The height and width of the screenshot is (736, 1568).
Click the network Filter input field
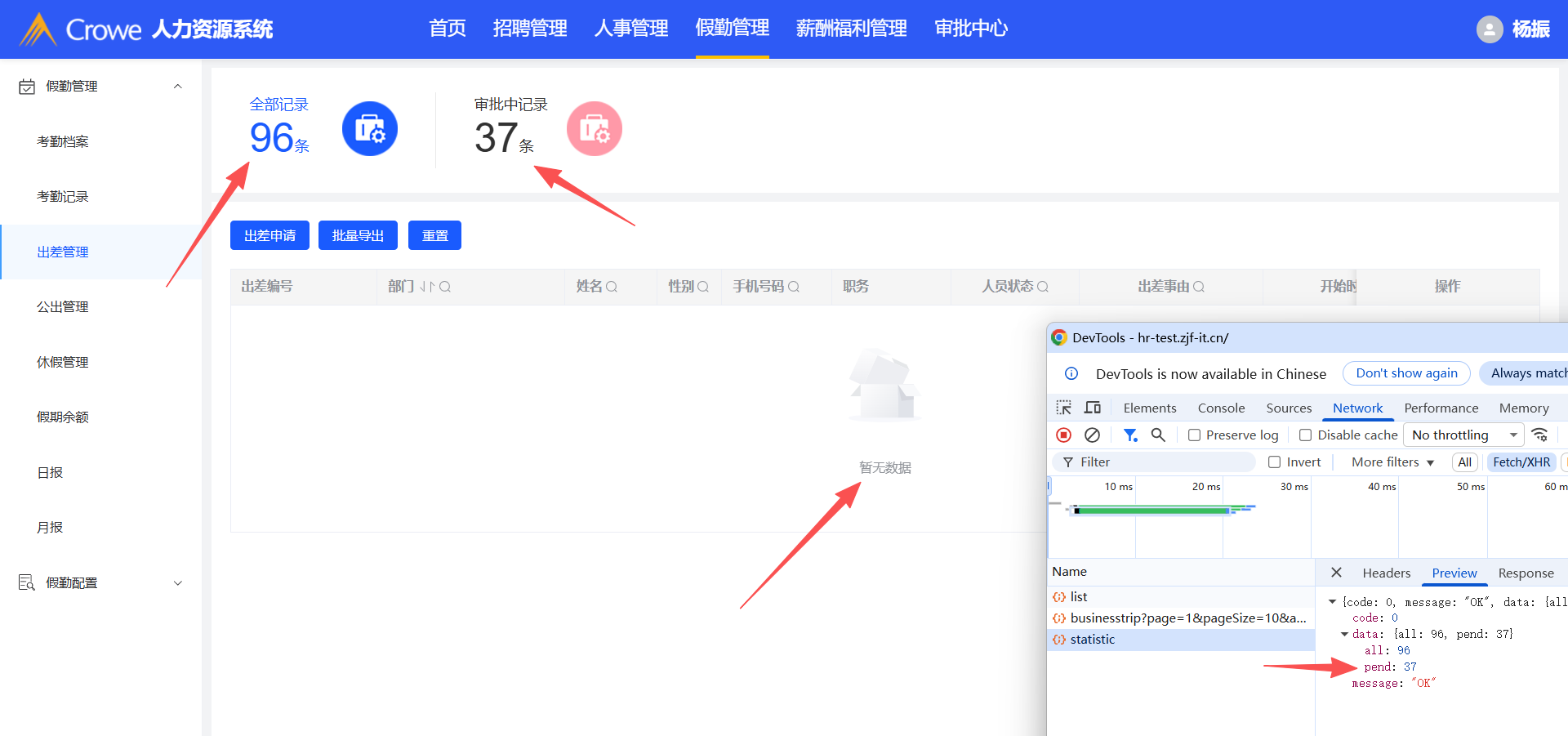click(x=1154, y=462)
